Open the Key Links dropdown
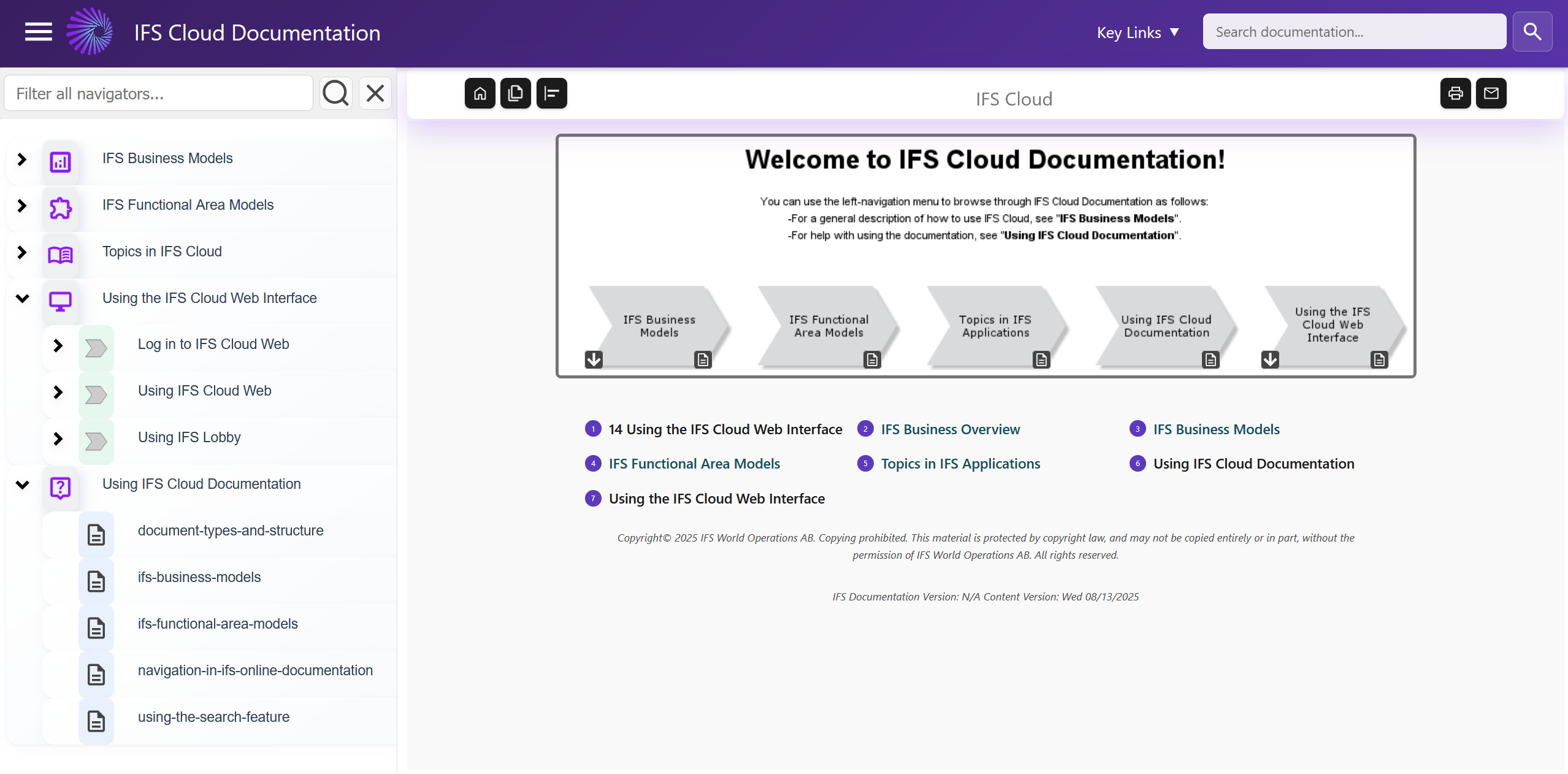 [1138, 33]
